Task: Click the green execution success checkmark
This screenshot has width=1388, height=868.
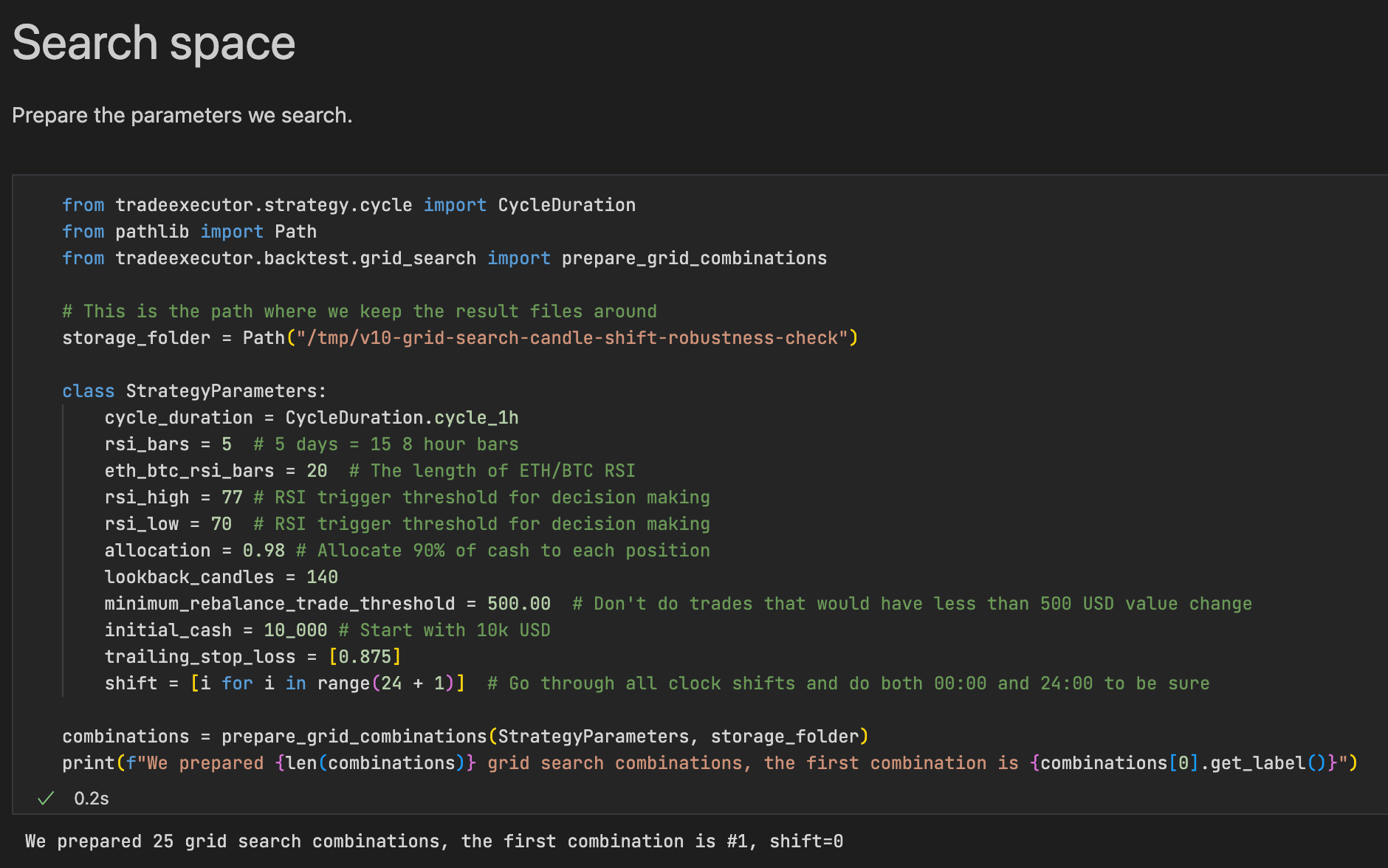Action: [x=46, y=798]
